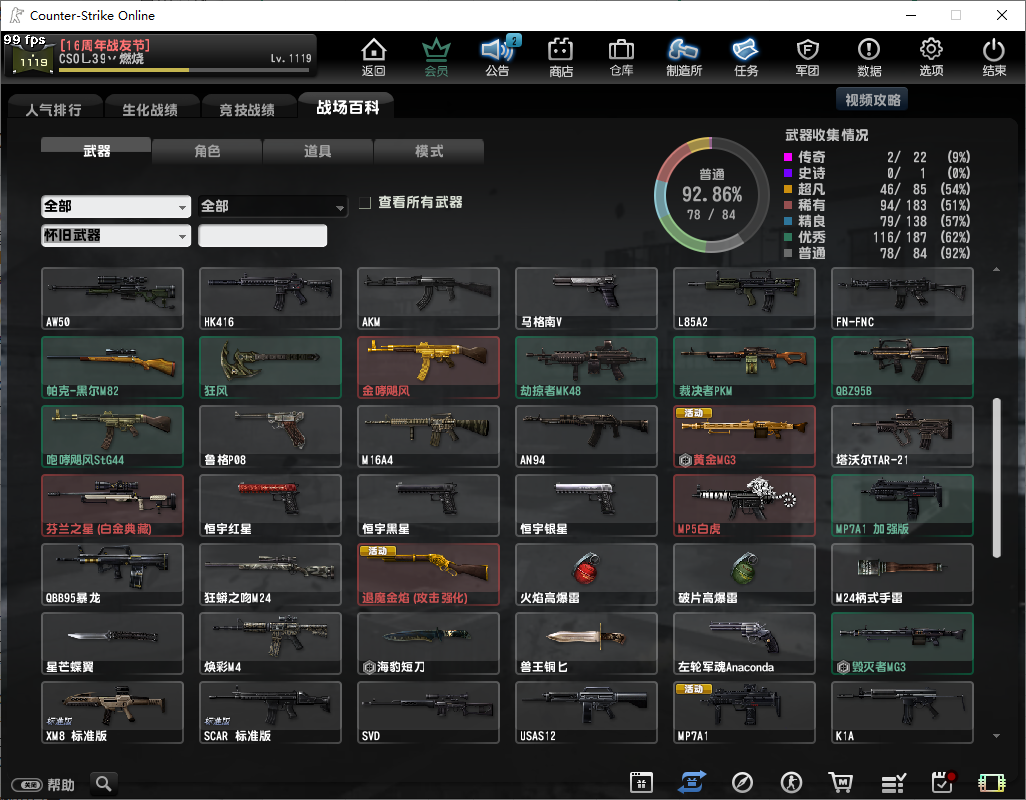Open the 制造所 crafting icon
Screen dimensions: 1026x800
point(684,57)
